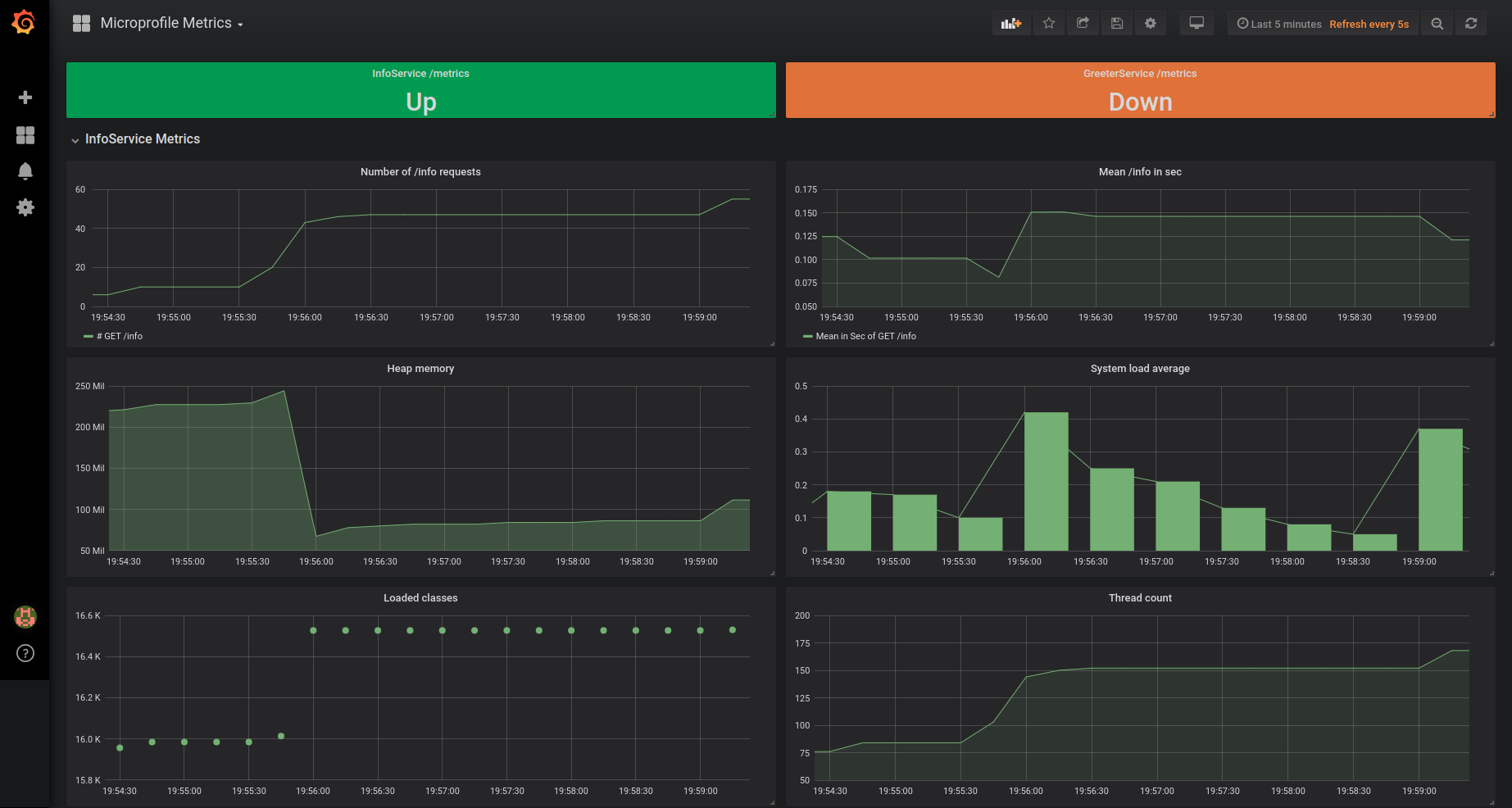The image size is (1512, 808).
Task: Refresh the dashboard now
Action: click(1471, 24)
